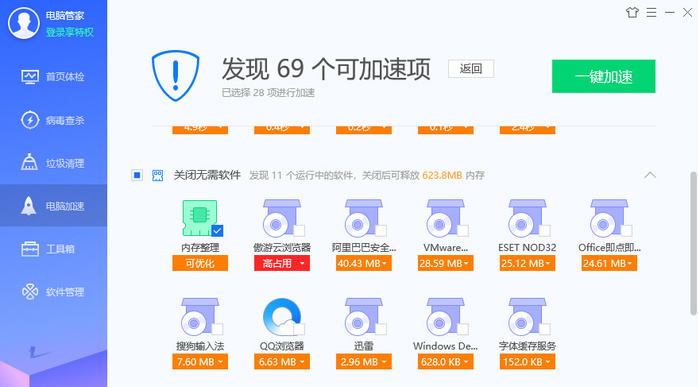Click the Office即点即用 software icon
Image resolution: width=698 pixels, height=387 pixels.
(x=609, y=218)
